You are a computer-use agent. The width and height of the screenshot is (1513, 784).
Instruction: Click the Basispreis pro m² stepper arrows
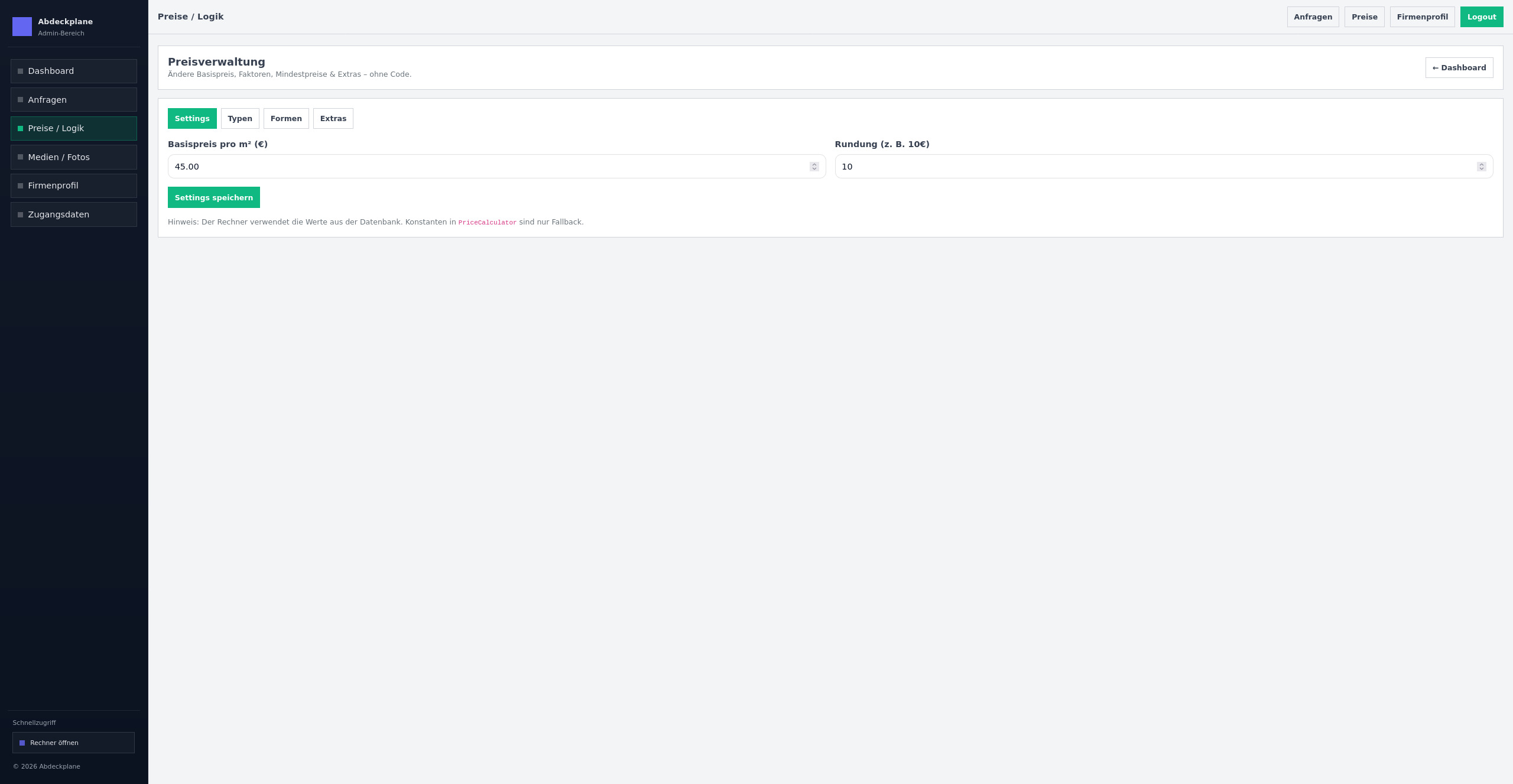pyautogui.click(x=814, y=167)
